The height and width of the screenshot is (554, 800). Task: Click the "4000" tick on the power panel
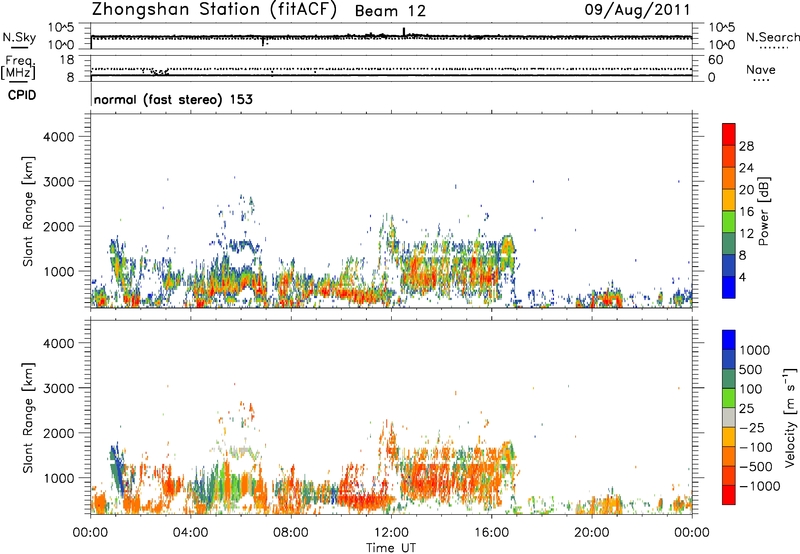pos(59,137)
